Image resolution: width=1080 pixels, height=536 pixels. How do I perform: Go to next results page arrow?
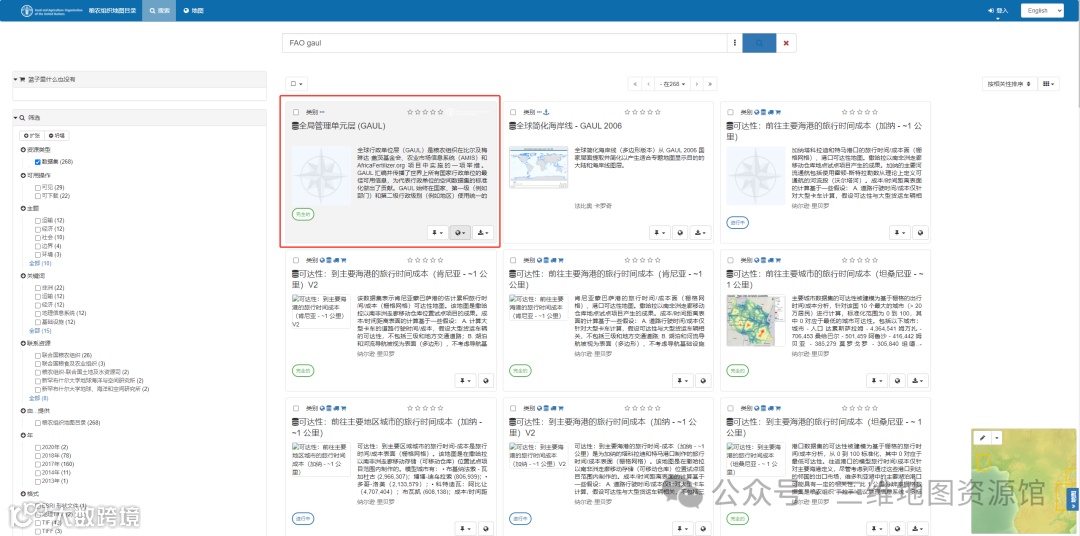697,83
